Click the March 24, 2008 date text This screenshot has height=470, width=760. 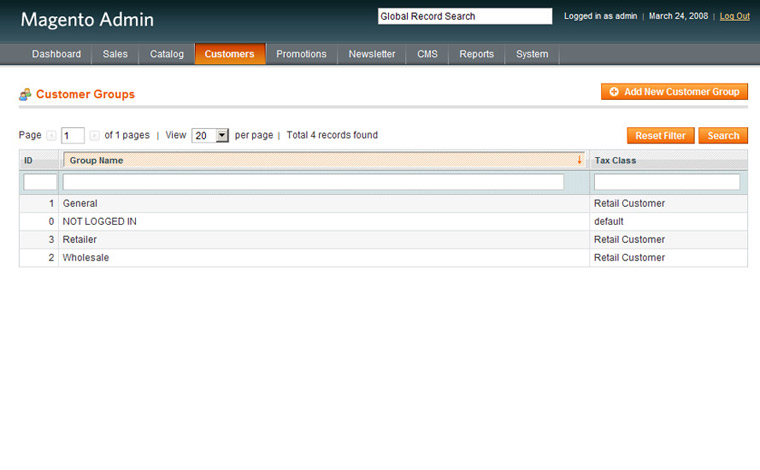point(678,16)
